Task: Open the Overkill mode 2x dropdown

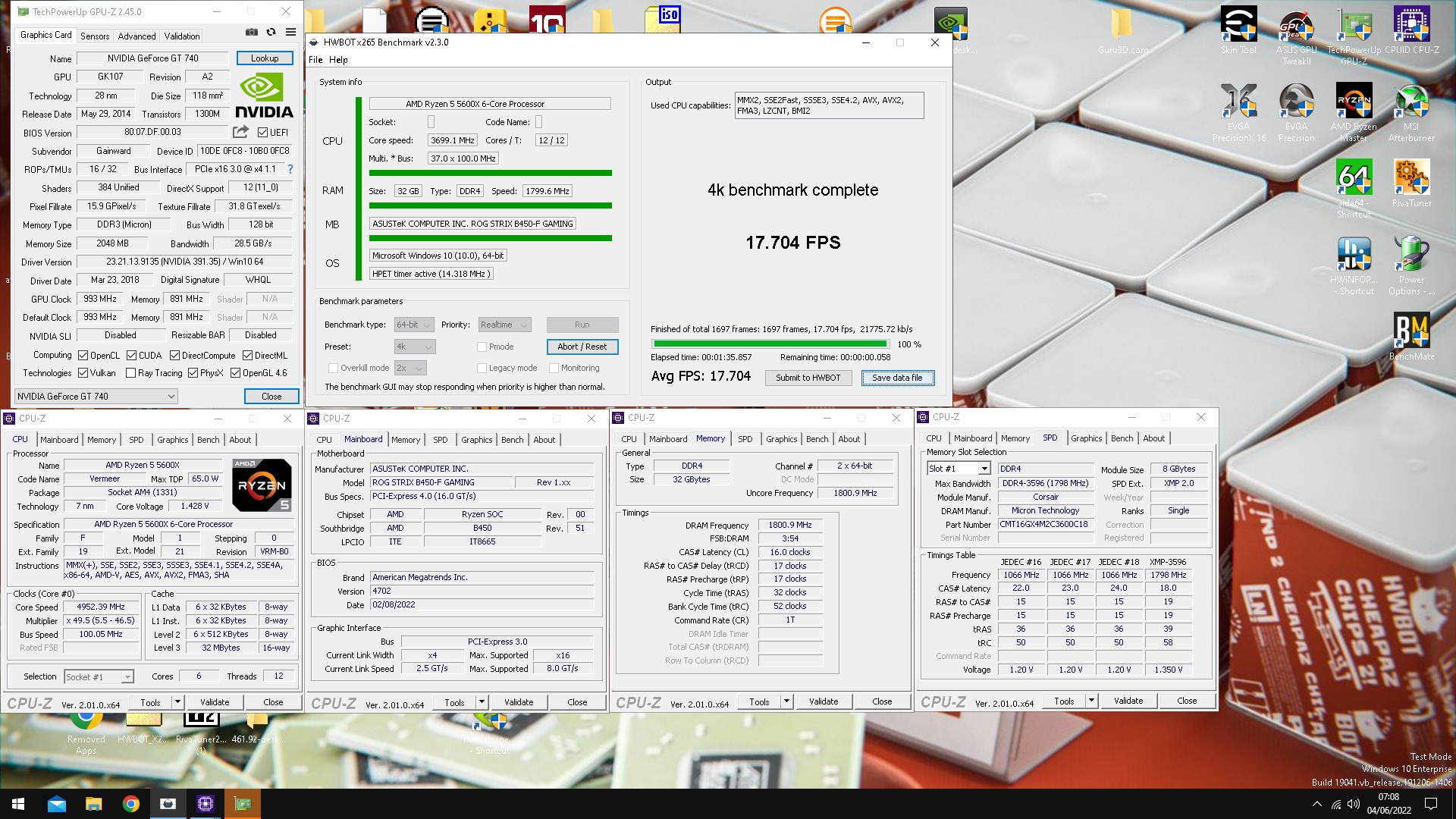Action: coord(410,368)
